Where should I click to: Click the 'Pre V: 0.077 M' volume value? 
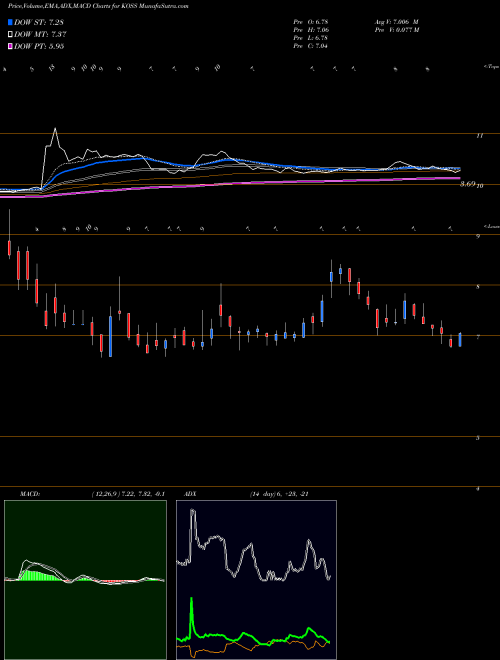(397, 29)
